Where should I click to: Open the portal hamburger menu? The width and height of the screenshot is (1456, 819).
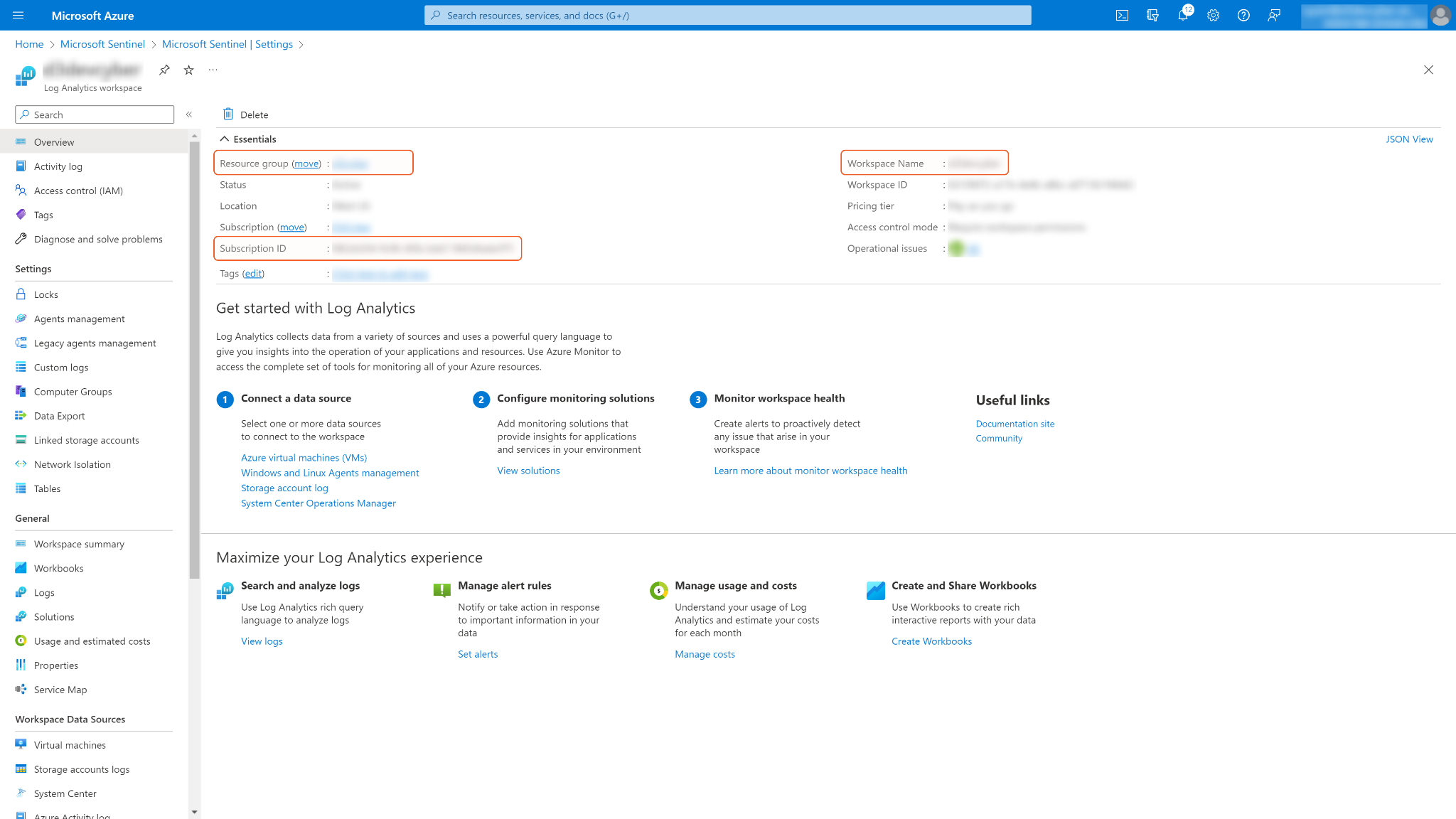point(18,16)
